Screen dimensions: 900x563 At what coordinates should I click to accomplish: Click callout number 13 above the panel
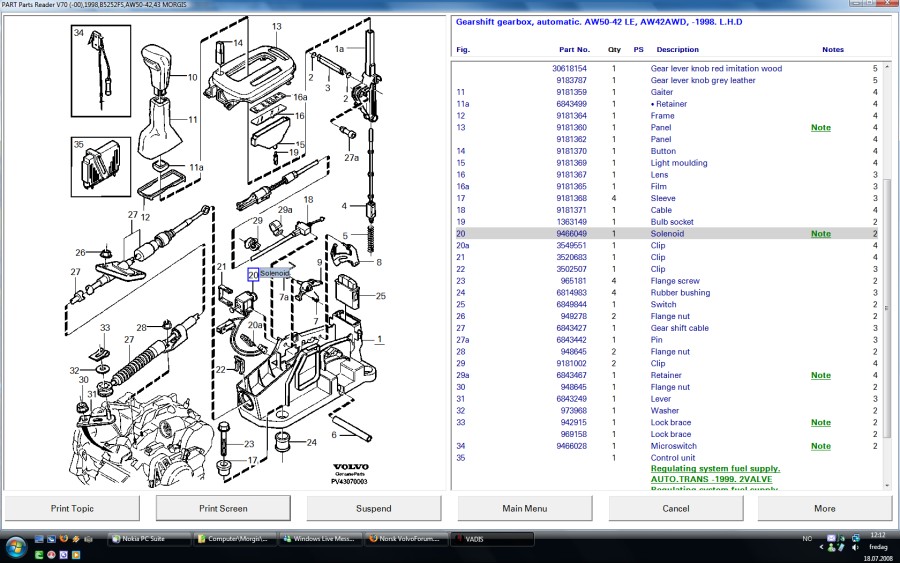point(277,26)
